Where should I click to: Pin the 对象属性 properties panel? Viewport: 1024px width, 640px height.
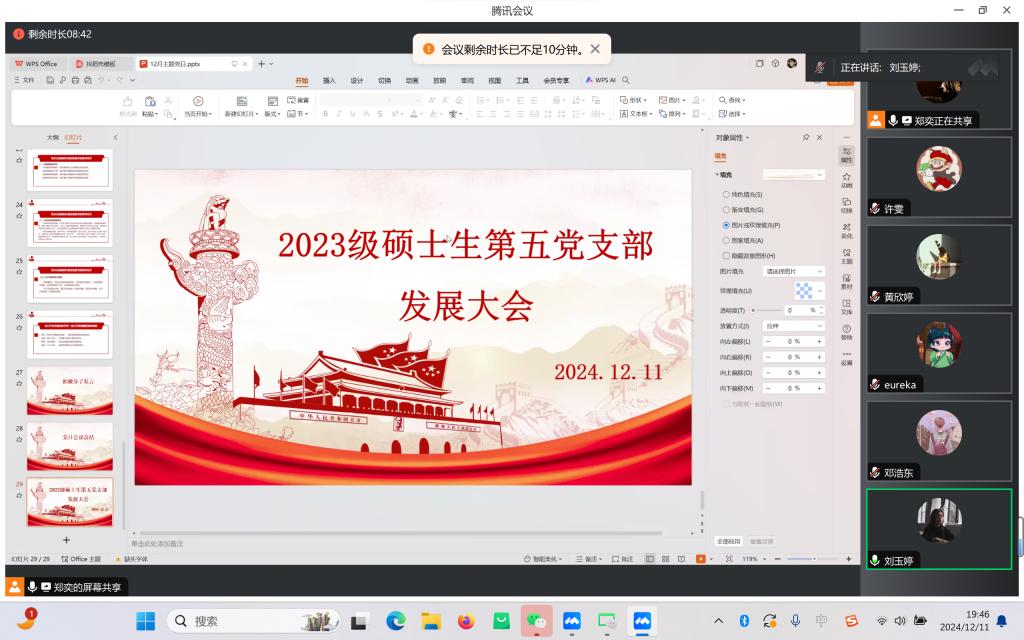[x=806, y=137]
